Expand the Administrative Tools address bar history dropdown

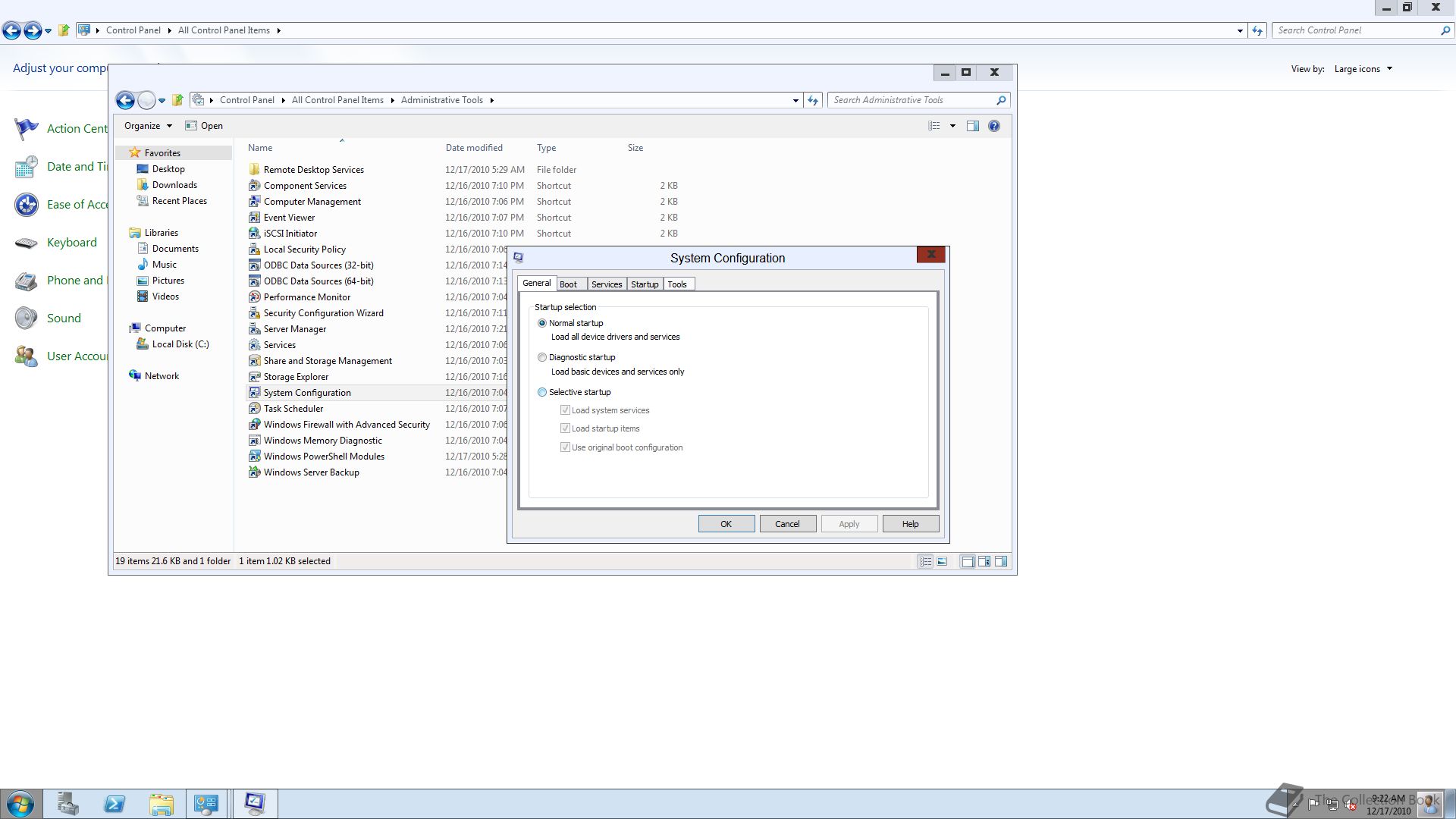(795, 100)
